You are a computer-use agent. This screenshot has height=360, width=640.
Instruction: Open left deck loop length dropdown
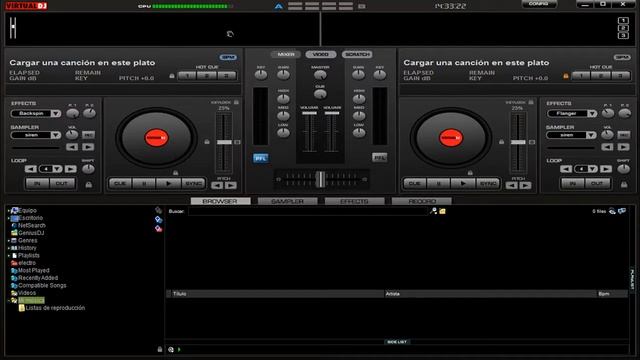click(x=57, y=169)
